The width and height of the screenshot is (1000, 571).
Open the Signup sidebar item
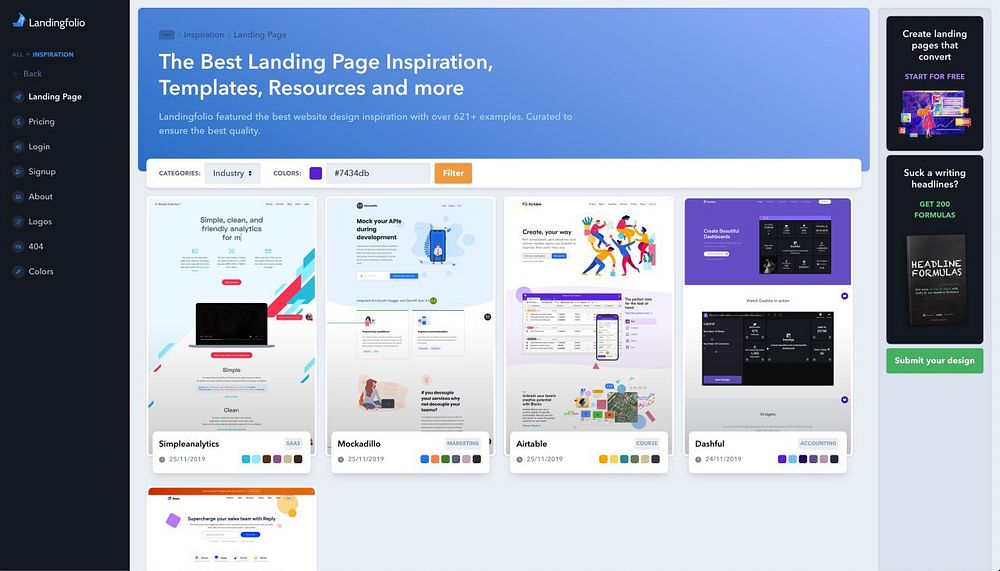pyautogui.click(x=42, y=171)
